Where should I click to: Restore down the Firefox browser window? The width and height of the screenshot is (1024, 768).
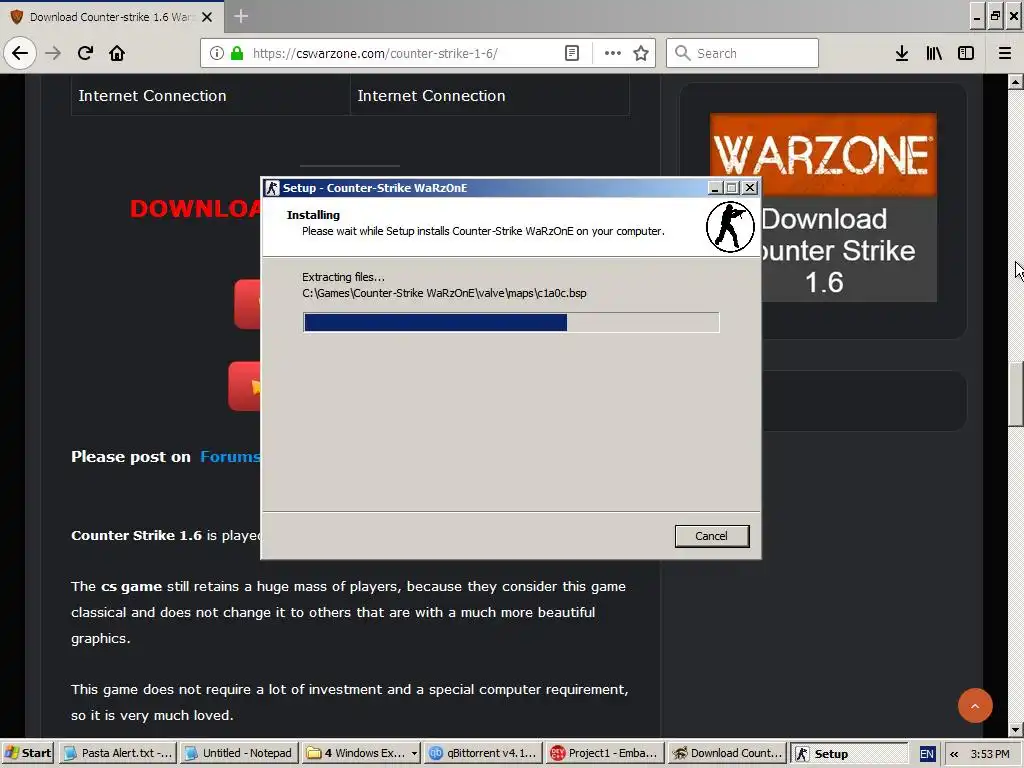pyautogui.click(x=995, y=17)
